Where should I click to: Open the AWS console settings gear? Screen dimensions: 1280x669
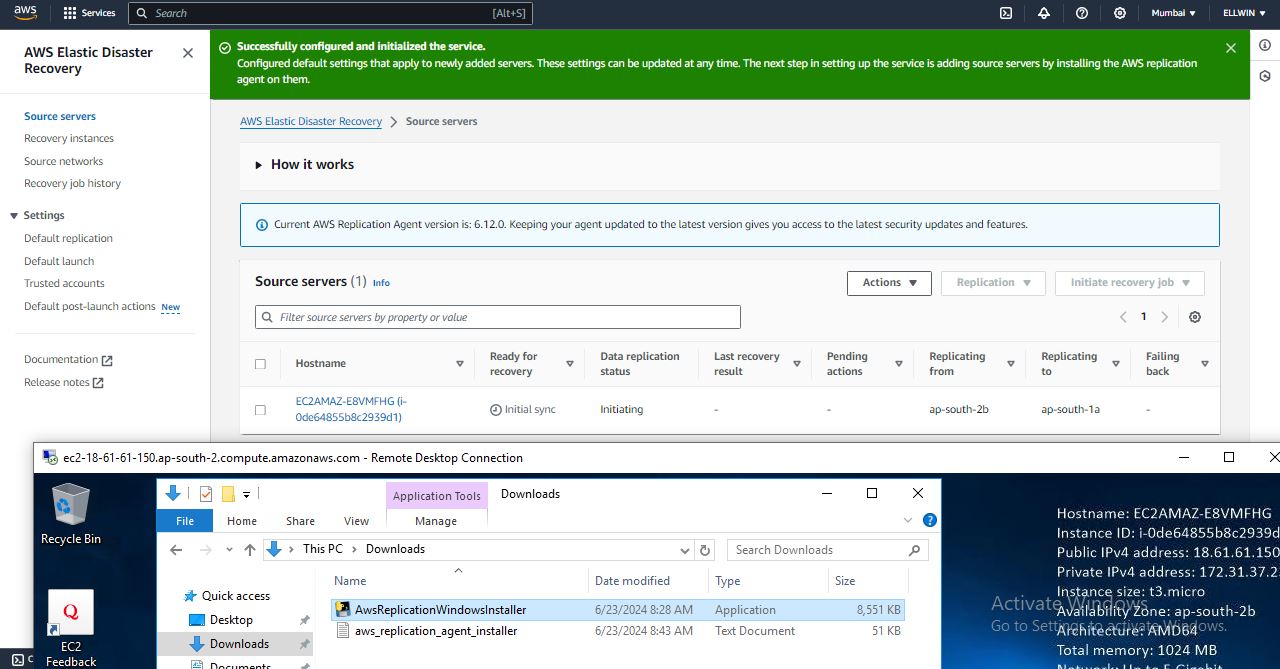pyautogui.click(x=1120, y=13)
